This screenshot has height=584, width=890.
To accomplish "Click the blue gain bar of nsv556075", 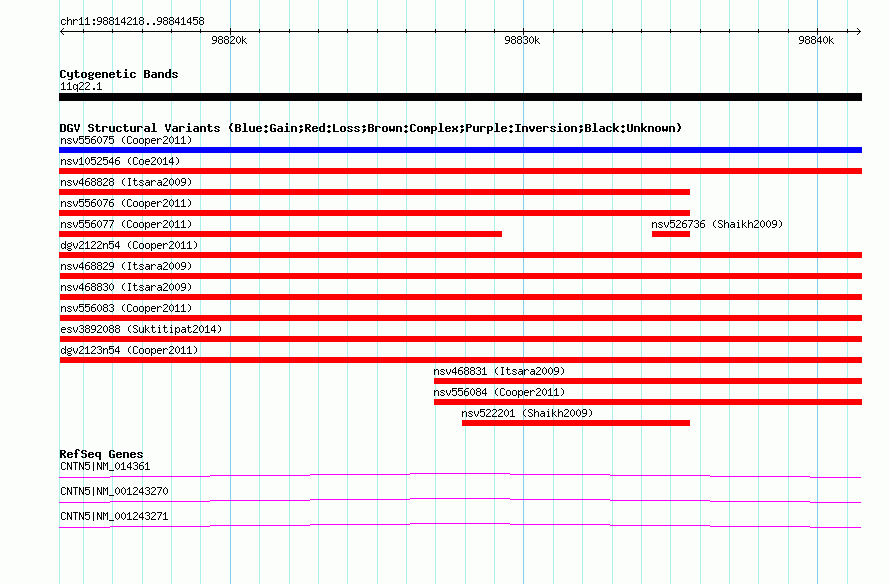I will (x=460, y=150).
